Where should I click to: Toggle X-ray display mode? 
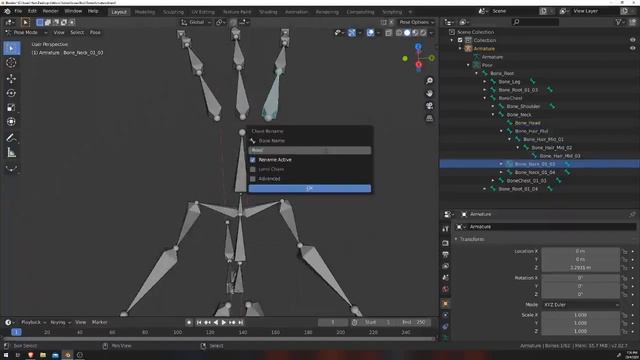(389, 33)
